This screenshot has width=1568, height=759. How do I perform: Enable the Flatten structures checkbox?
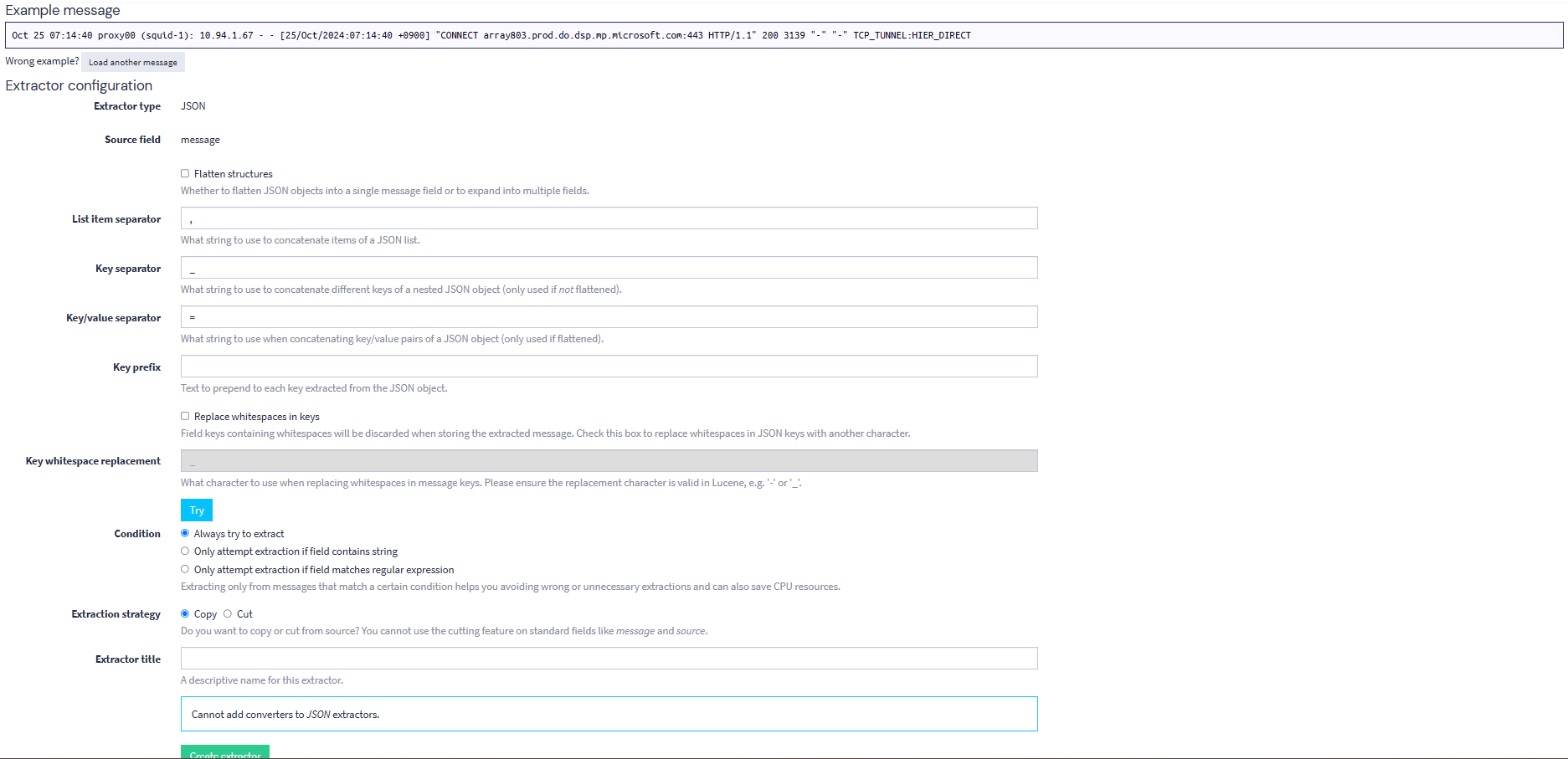185,174
